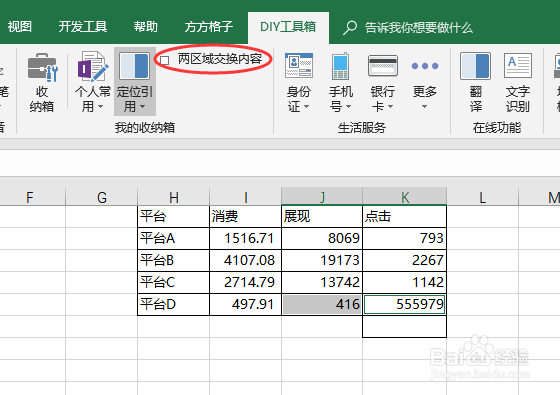
Task: Select cell with value 8069
Action: click(322, 238)
